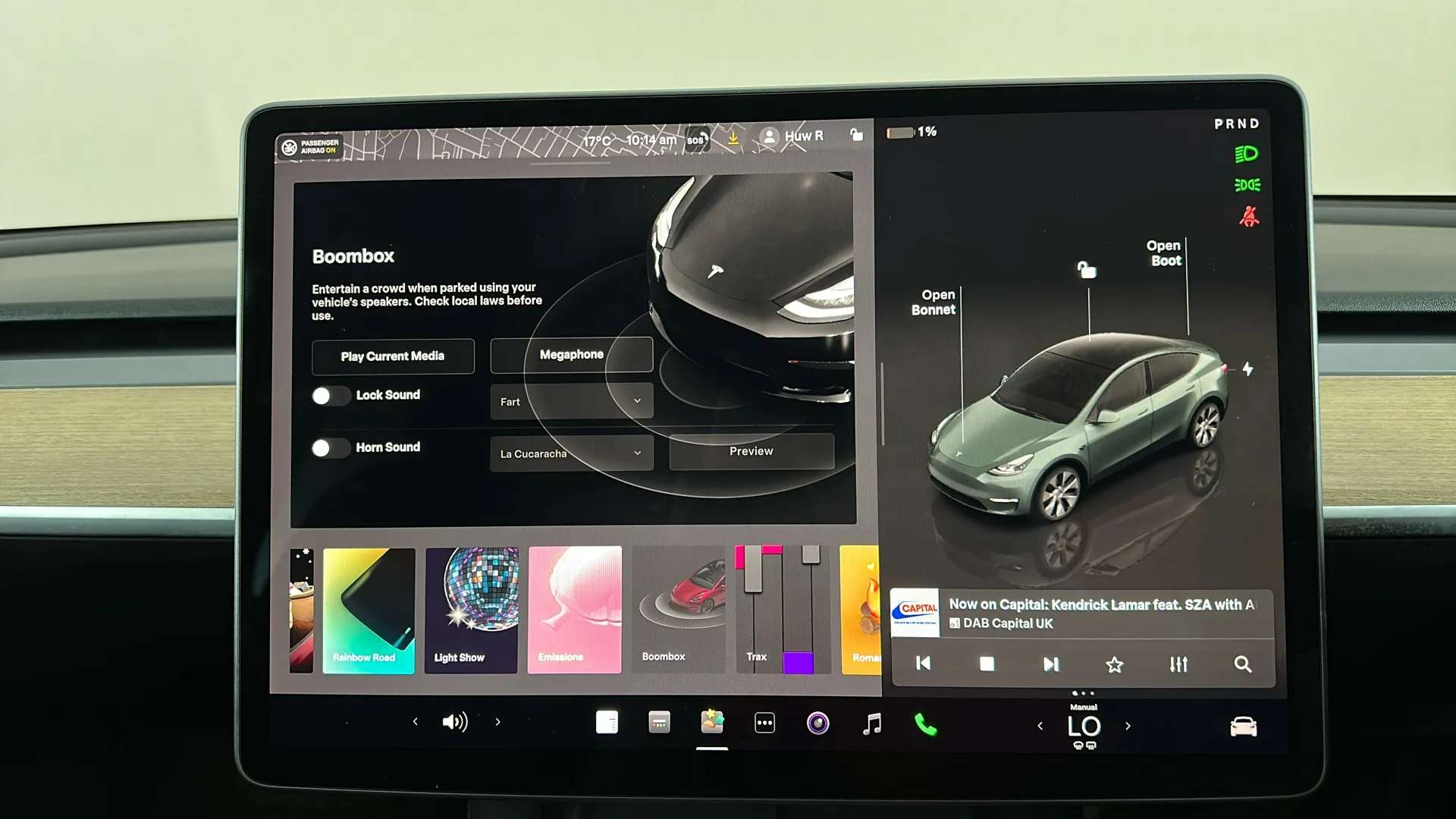The height and width of the screenshot is (819, 1456).
Task: Open the audio equaliser settings icon
Action: 1178,664
